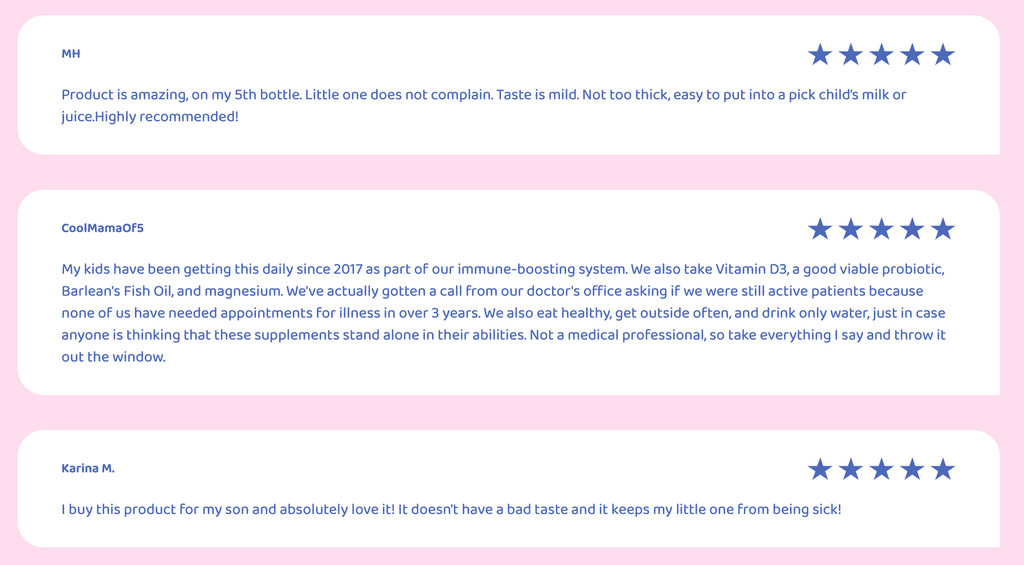Click the fourth star in MH's rating
This screenshot has width=1024, height=565.
click(x=912, y=55)
